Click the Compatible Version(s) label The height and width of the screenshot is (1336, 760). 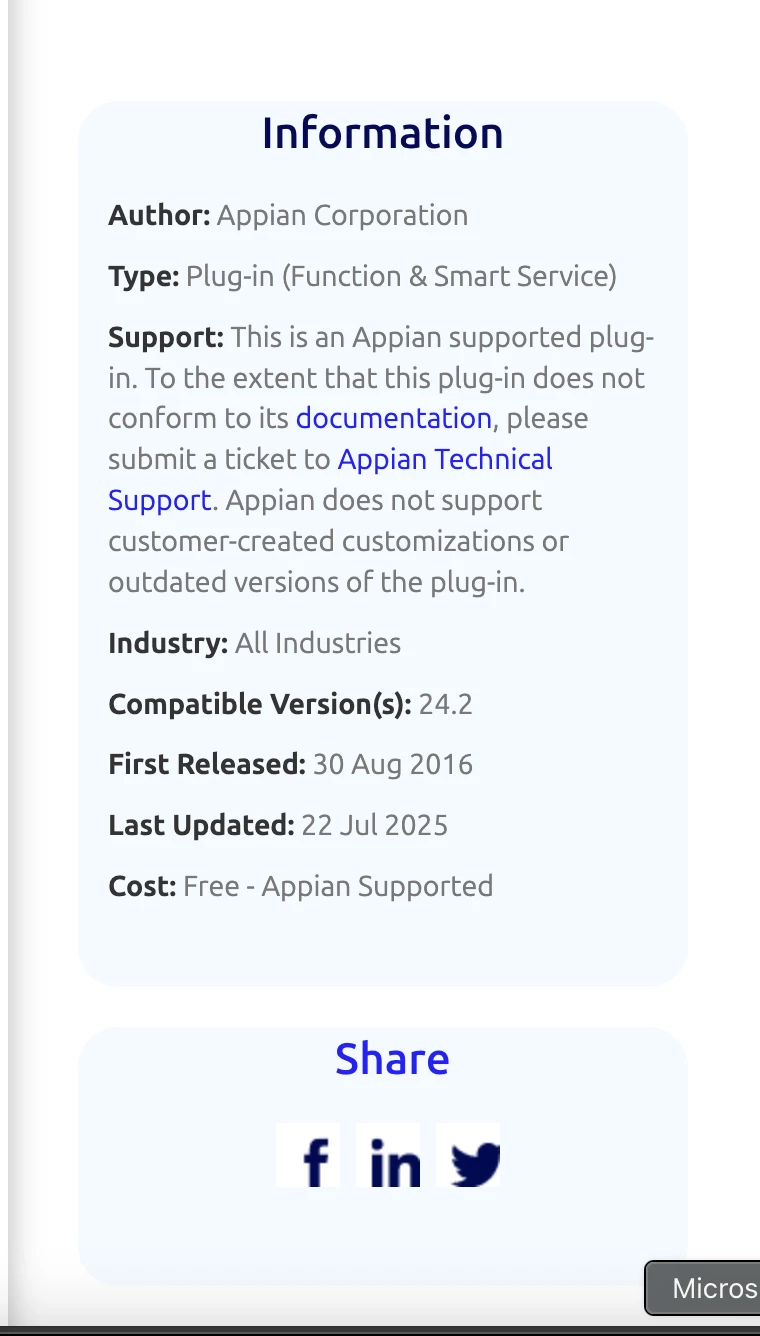click(x=260, y=704)
